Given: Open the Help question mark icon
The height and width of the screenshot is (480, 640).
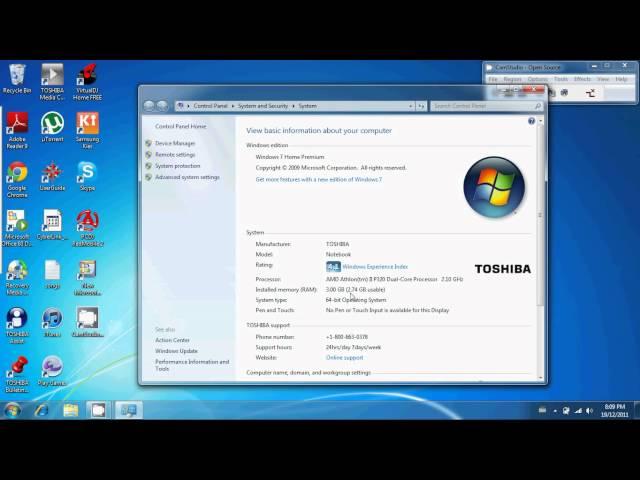Looking at the screenshot, I should point(531,121).
